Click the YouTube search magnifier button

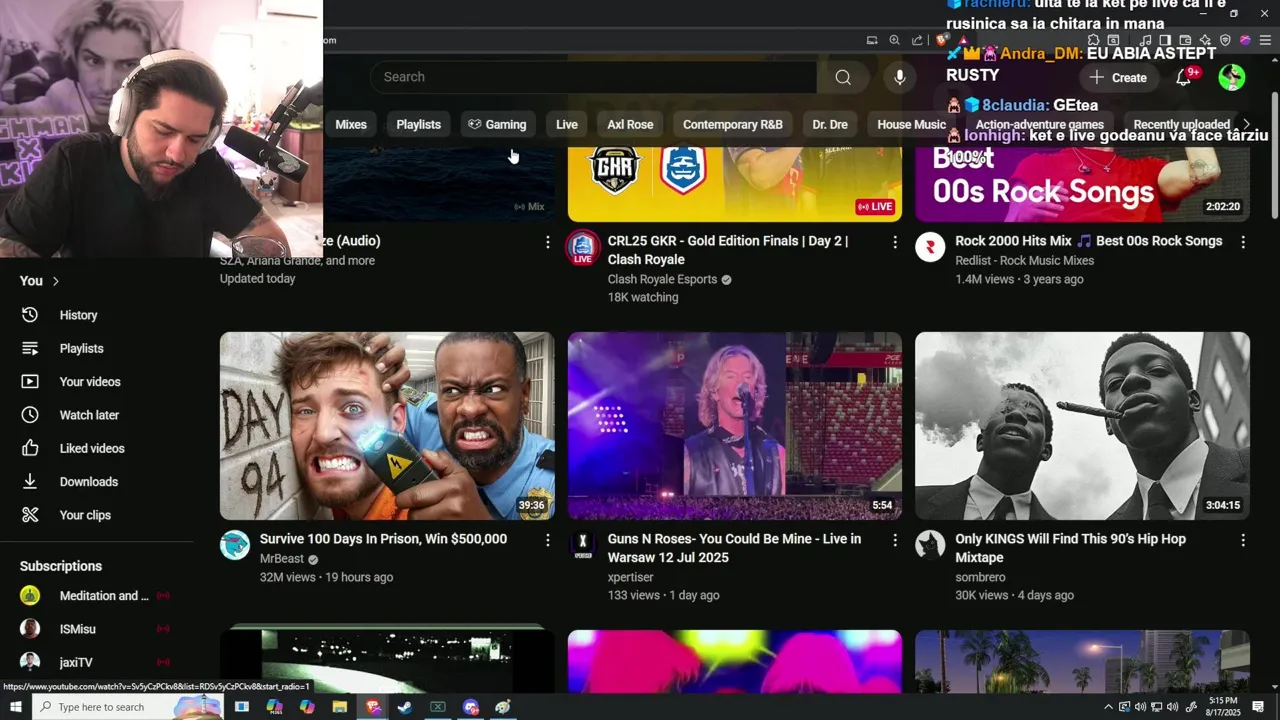coord(843,77)
